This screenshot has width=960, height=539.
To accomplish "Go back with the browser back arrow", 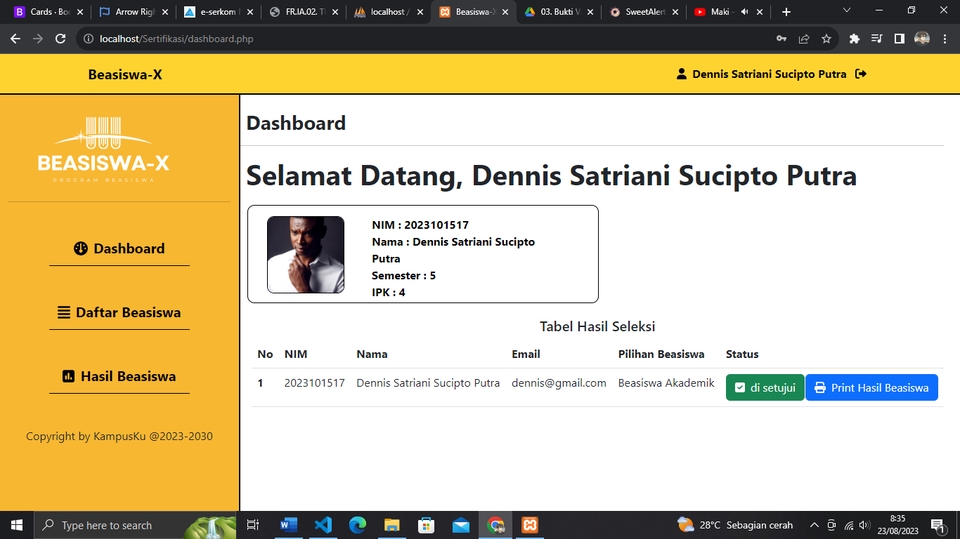I will point(15,39).
